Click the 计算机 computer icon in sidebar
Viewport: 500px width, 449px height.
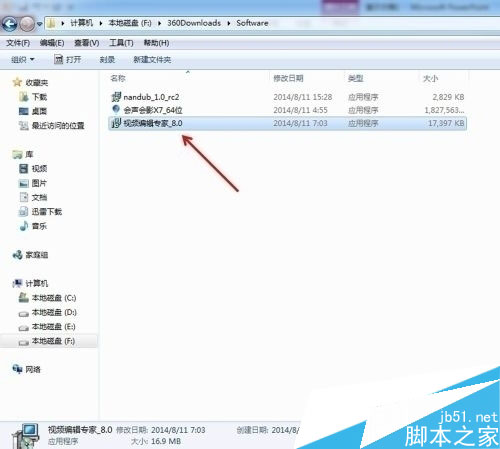coord(17,283)
